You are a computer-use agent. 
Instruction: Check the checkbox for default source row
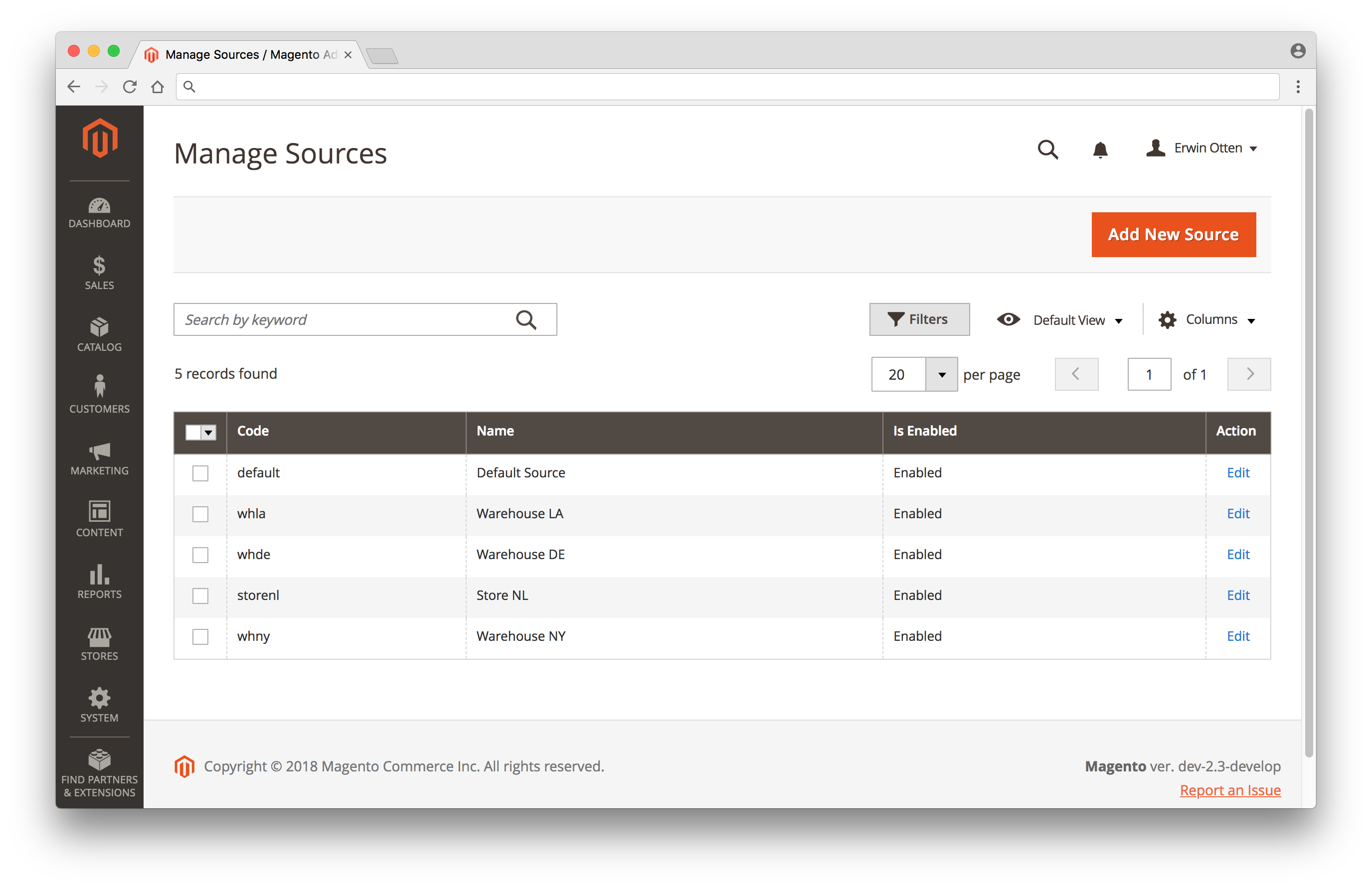point(200,473)
